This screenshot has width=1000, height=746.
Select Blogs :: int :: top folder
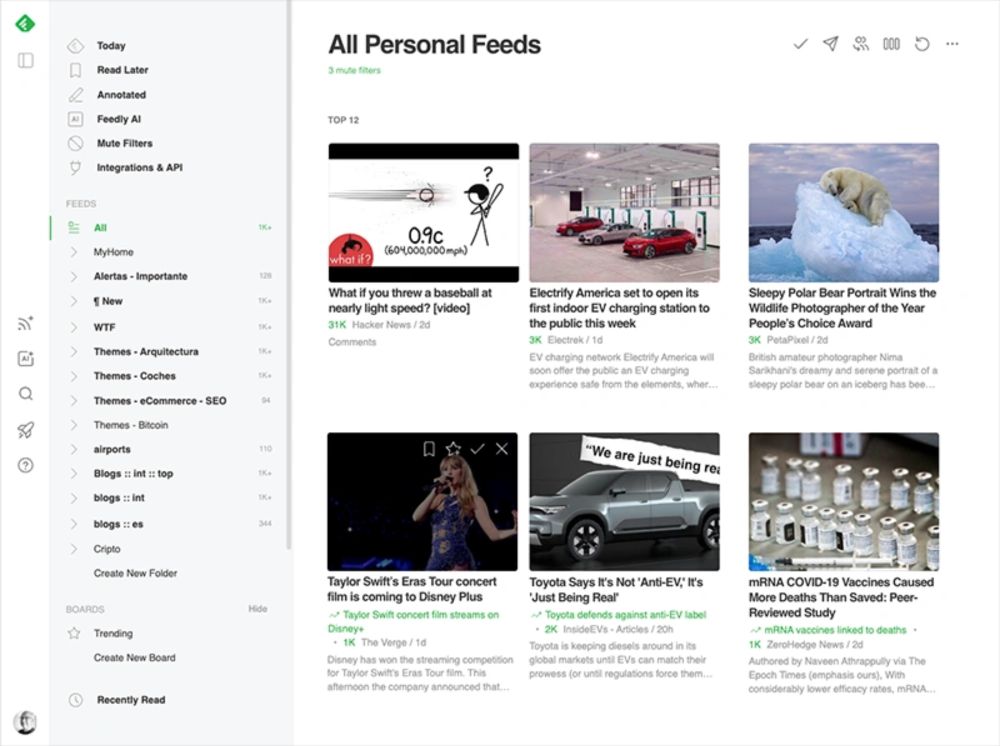click(x=133, y=474)
